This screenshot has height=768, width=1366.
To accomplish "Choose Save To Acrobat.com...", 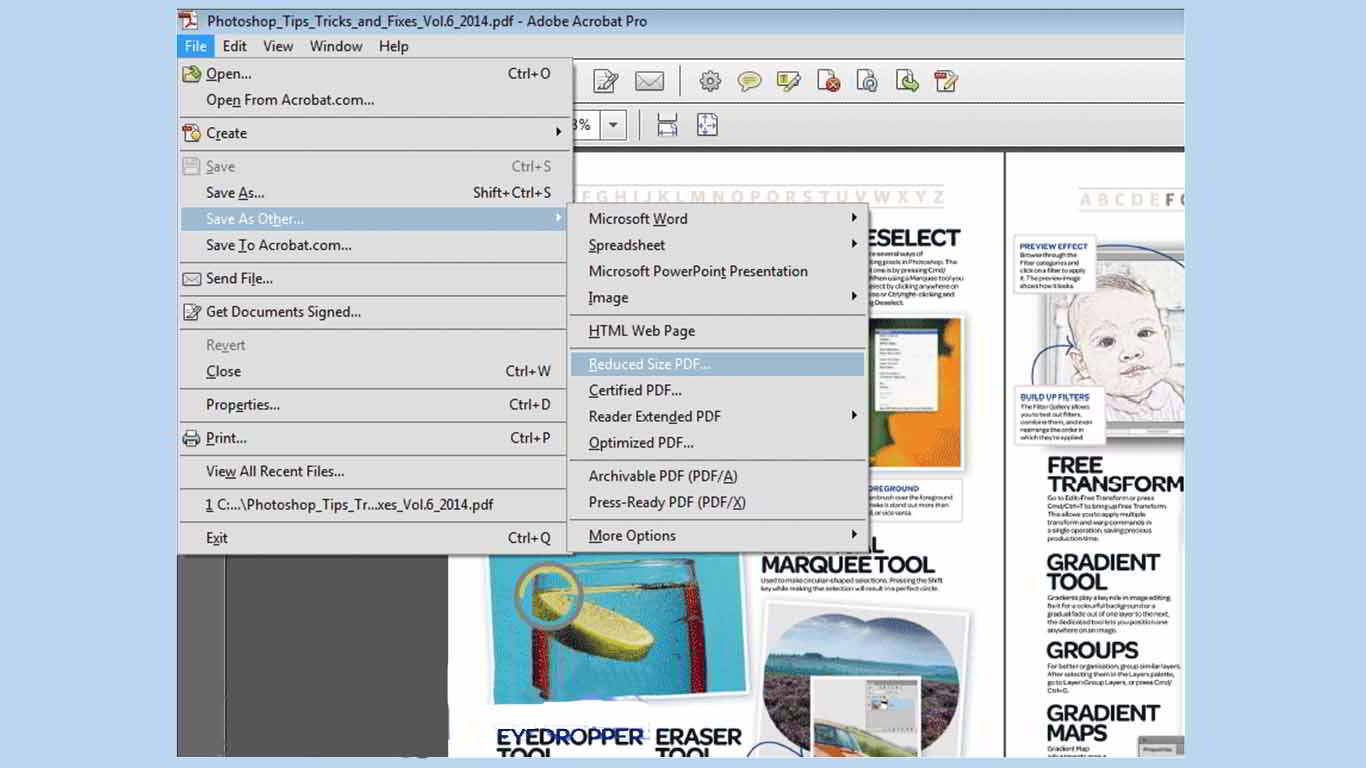I will pos(371,245).
